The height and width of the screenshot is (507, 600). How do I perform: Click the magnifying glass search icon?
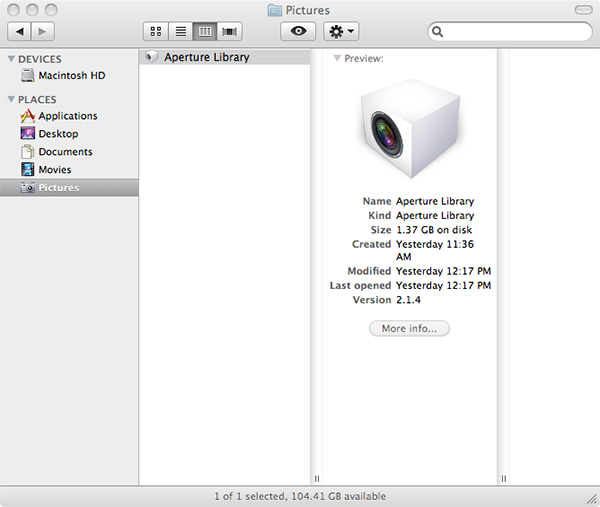point(437,31)
